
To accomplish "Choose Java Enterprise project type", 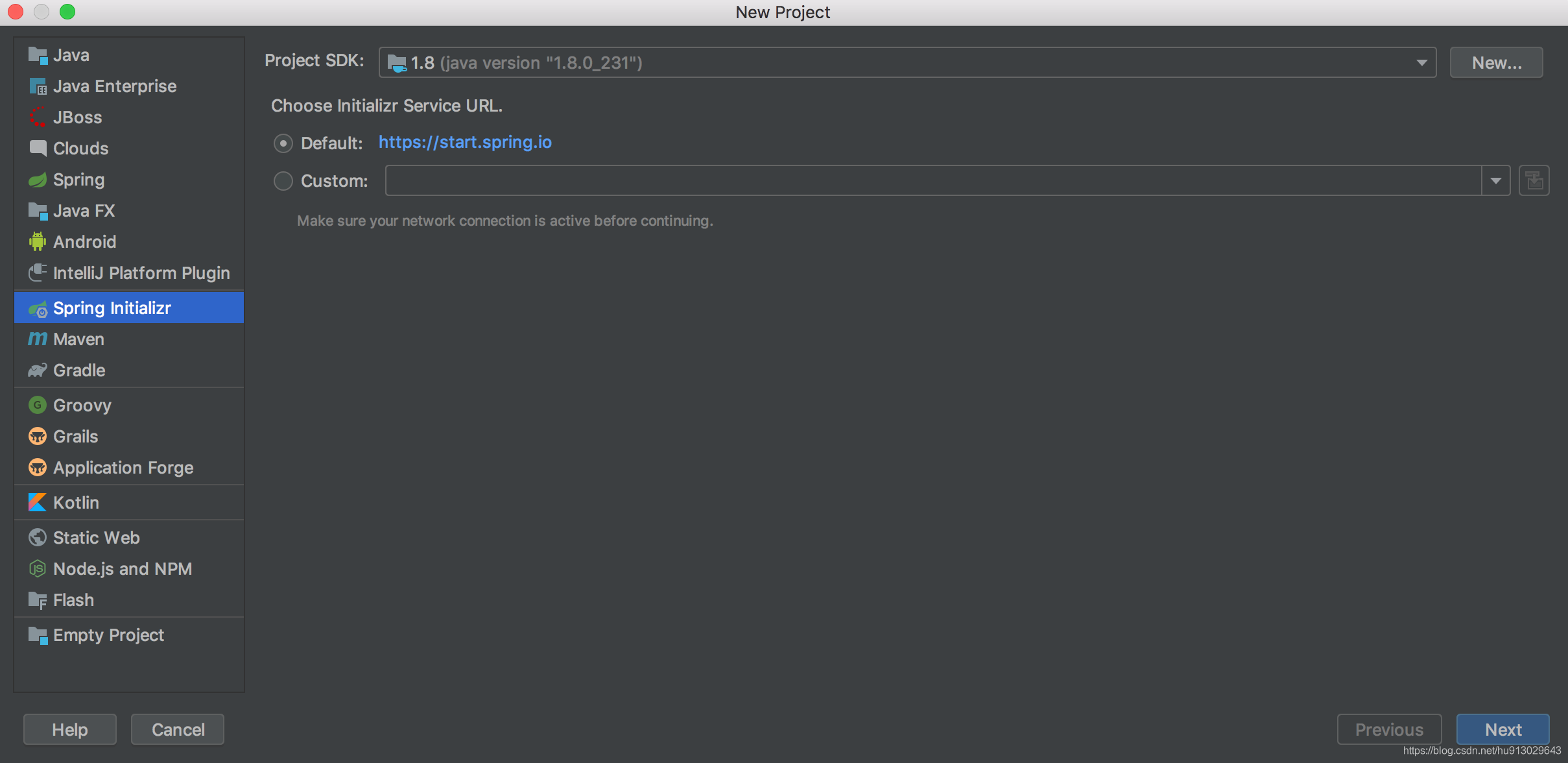I will coord(129,86).
